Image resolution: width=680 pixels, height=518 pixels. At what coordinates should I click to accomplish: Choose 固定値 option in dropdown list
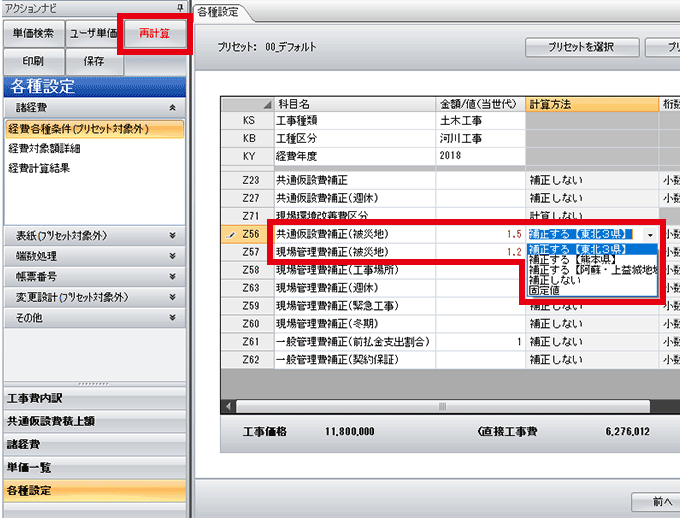point(546,291)
